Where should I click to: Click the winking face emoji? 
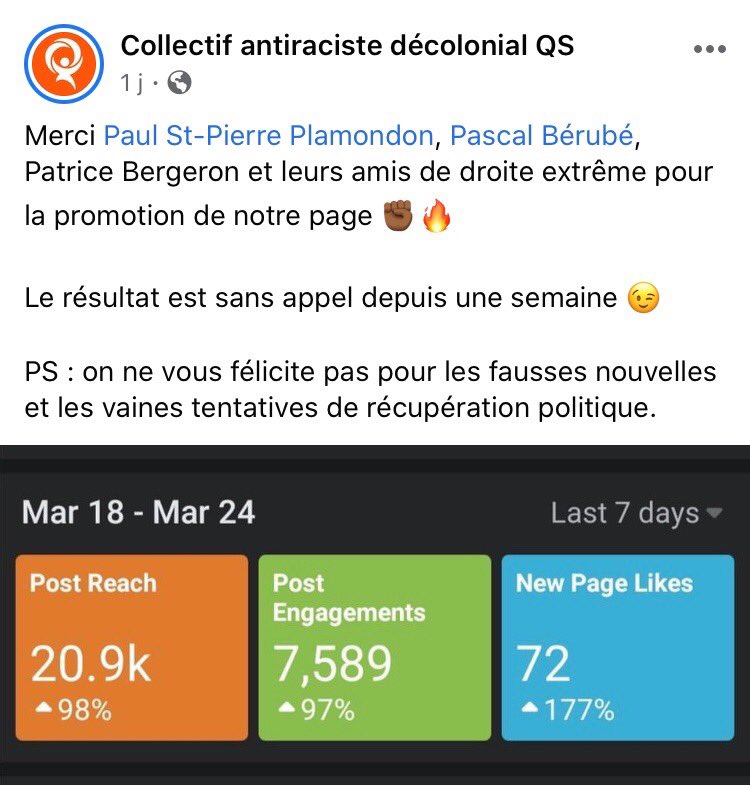[x=644, y=300]
